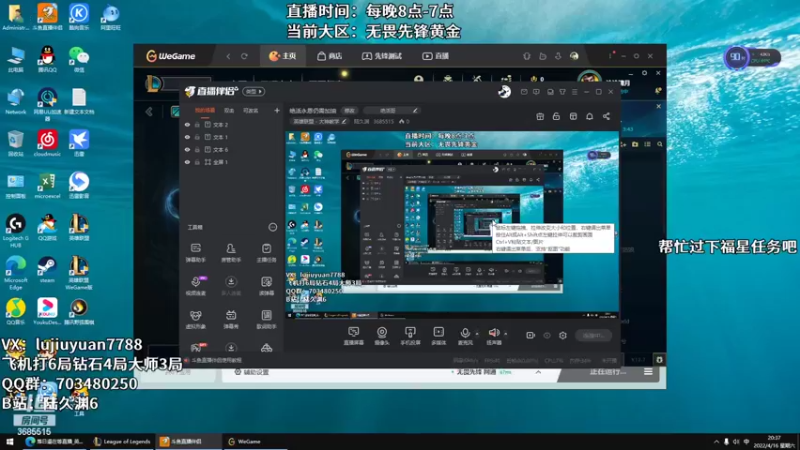Open 主页 tab in WeGame

(x=283, y=56)
